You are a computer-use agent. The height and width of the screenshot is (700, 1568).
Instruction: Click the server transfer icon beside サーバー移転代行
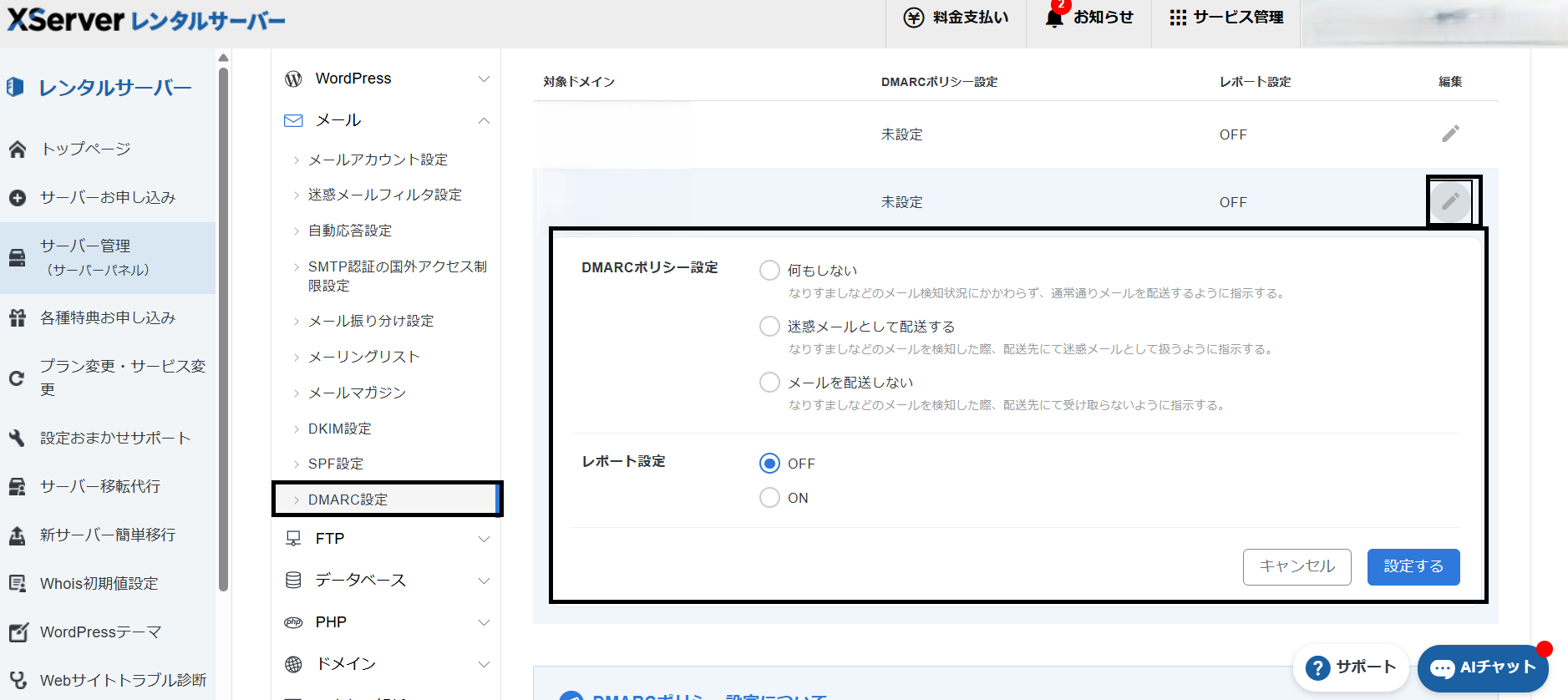[18, 486]
